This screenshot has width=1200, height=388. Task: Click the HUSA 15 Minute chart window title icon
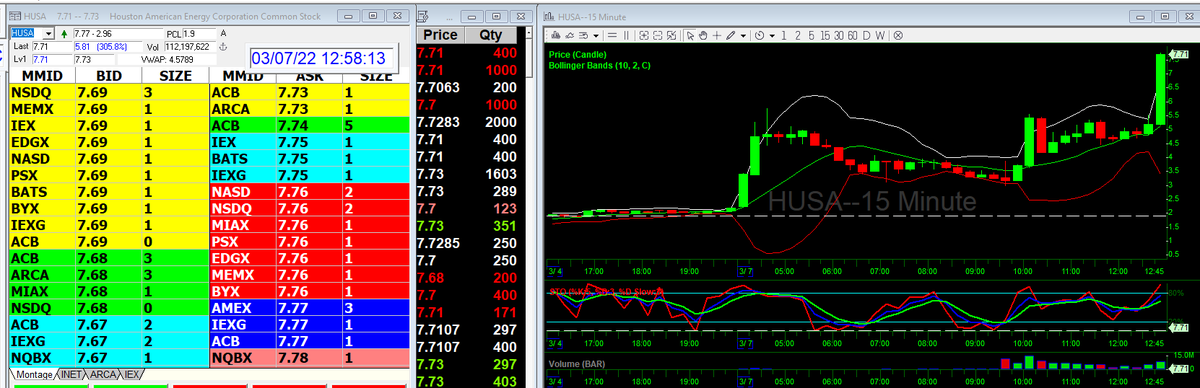549,16
